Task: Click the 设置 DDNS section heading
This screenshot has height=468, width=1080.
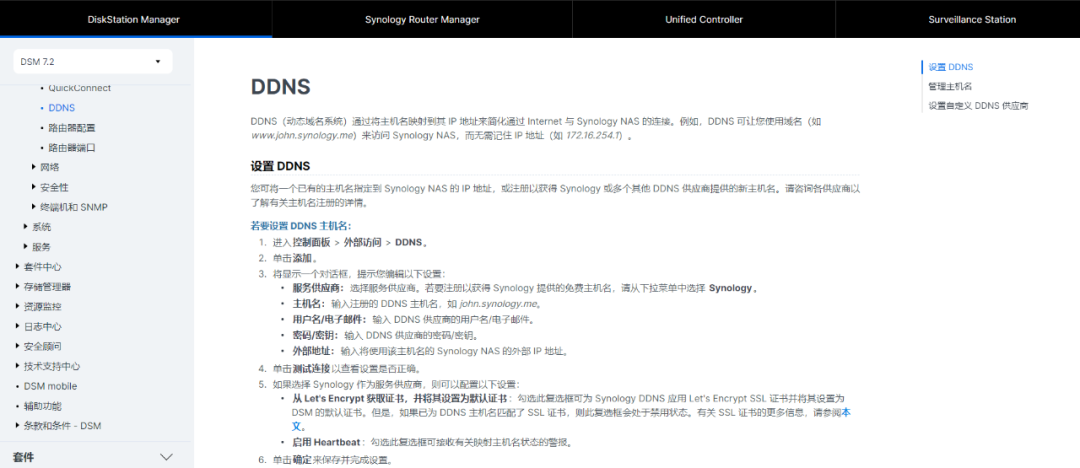Action: click(280, 166)
